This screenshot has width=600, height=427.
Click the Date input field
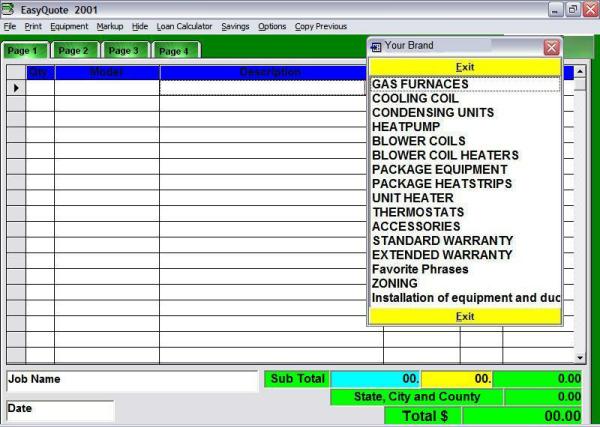click(x=60, y=411)
